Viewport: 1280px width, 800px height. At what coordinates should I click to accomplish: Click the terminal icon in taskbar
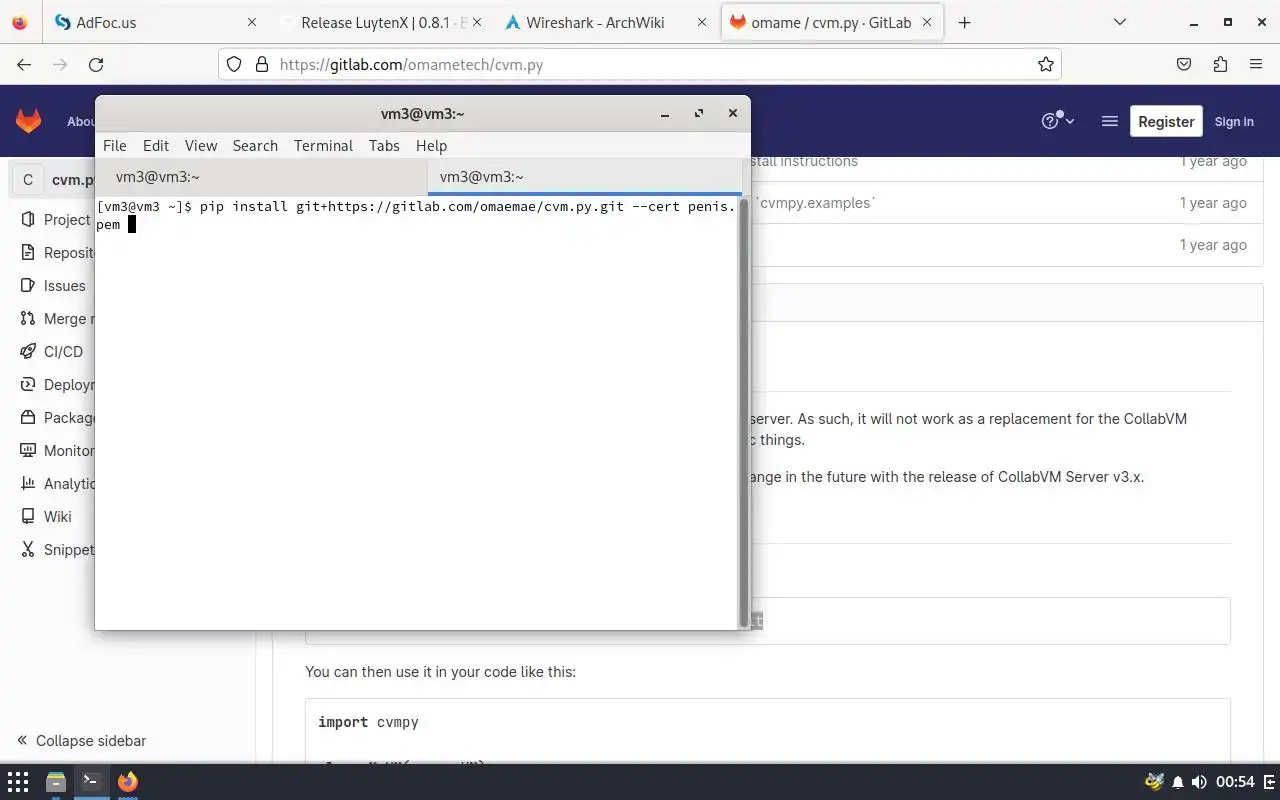(x=91, y=781)
